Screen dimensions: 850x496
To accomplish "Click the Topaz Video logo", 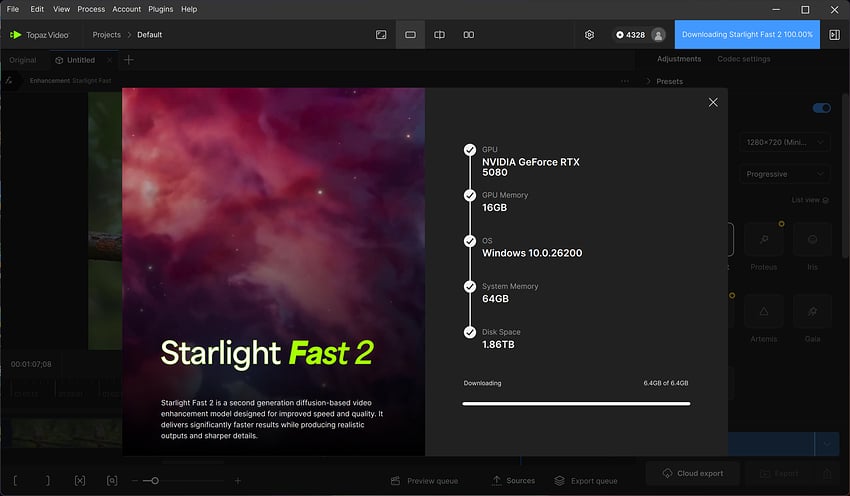I will coord(40,35).
